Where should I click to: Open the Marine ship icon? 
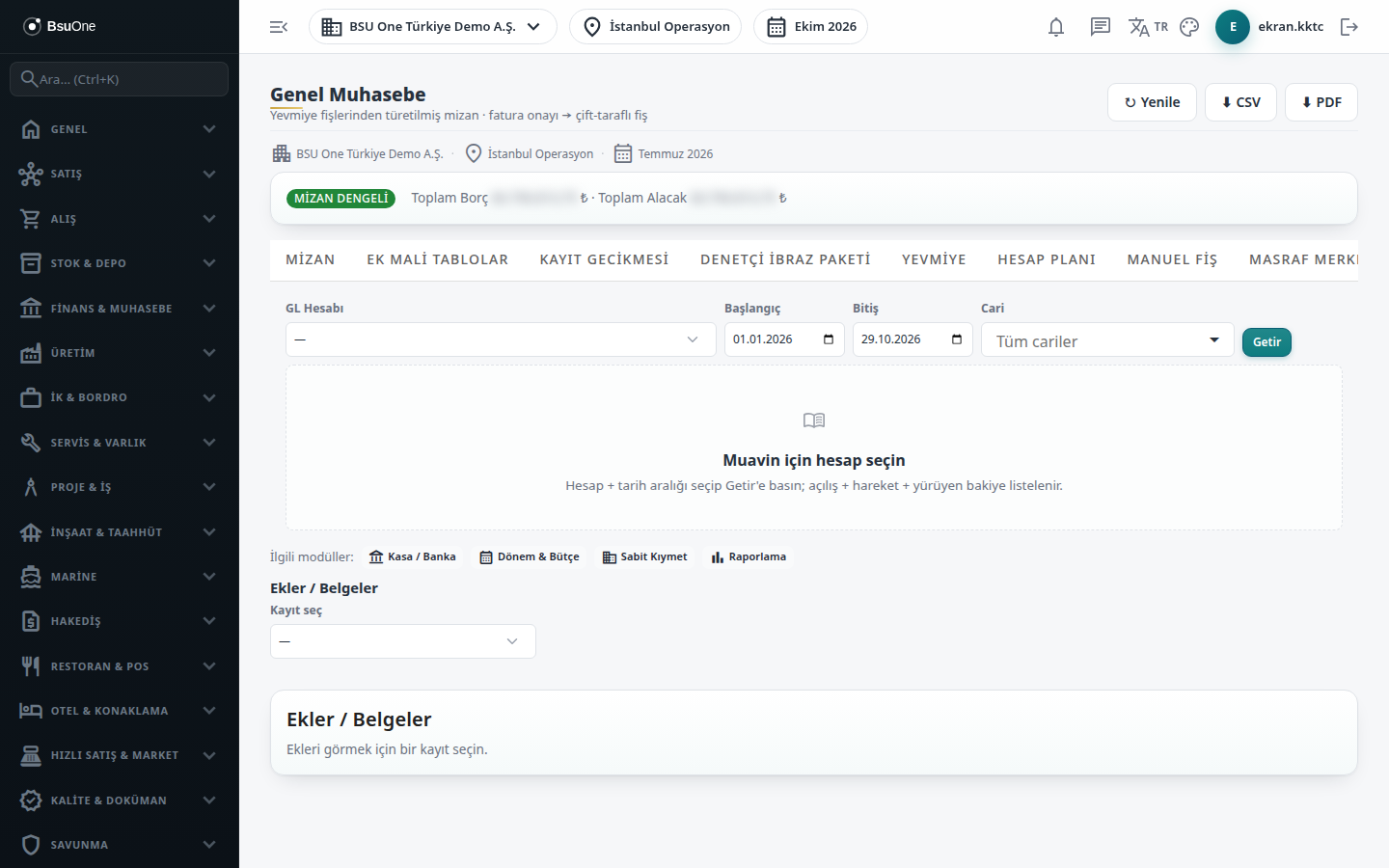click(x=31, y=577)
